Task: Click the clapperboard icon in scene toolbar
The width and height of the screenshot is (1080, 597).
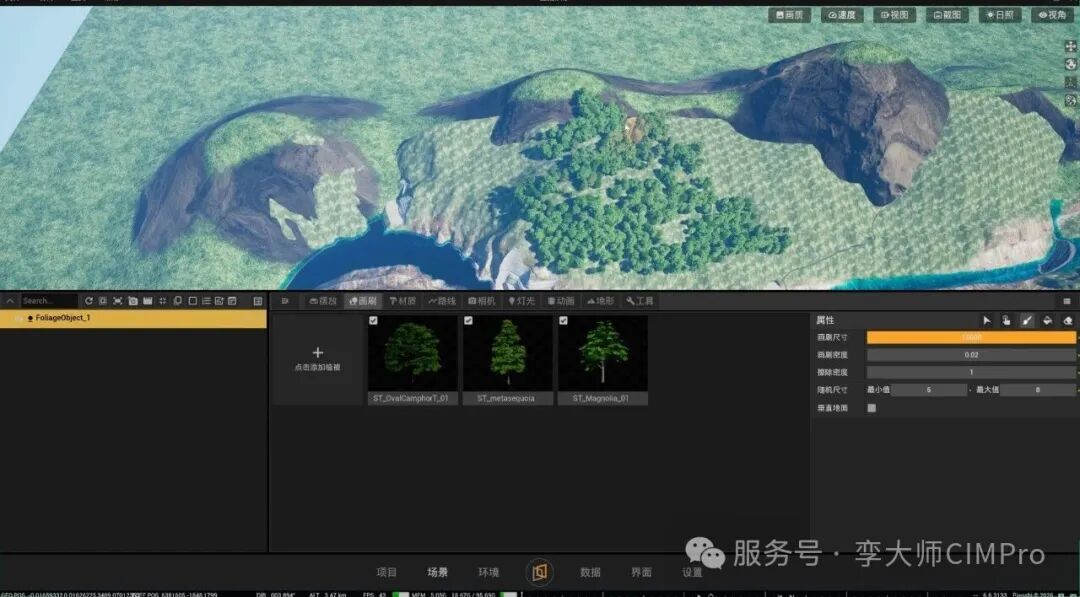Action: [x=147, y=301]
